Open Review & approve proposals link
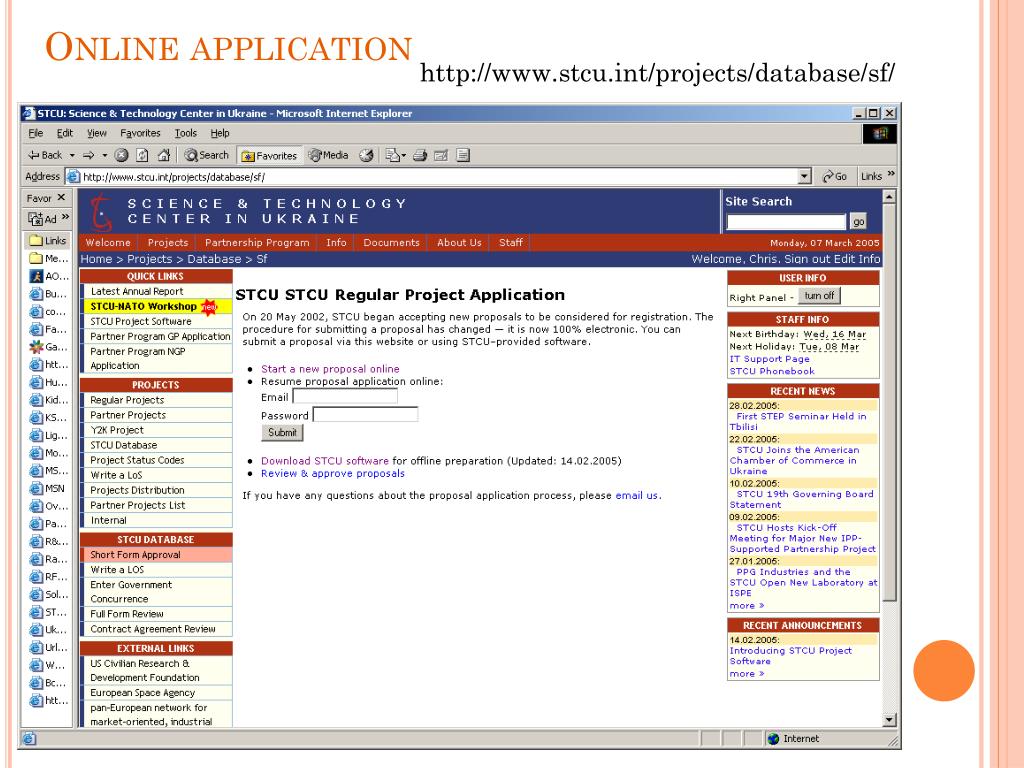Image resolution: width=1024 pixels, height=768 pixels. pyautogui.click(x=332, y=473)
